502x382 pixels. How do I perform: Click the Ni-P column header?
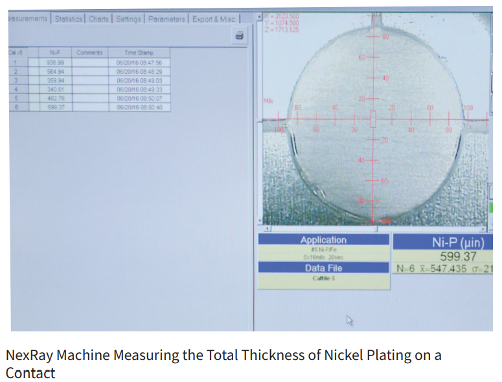coord(55,53)
